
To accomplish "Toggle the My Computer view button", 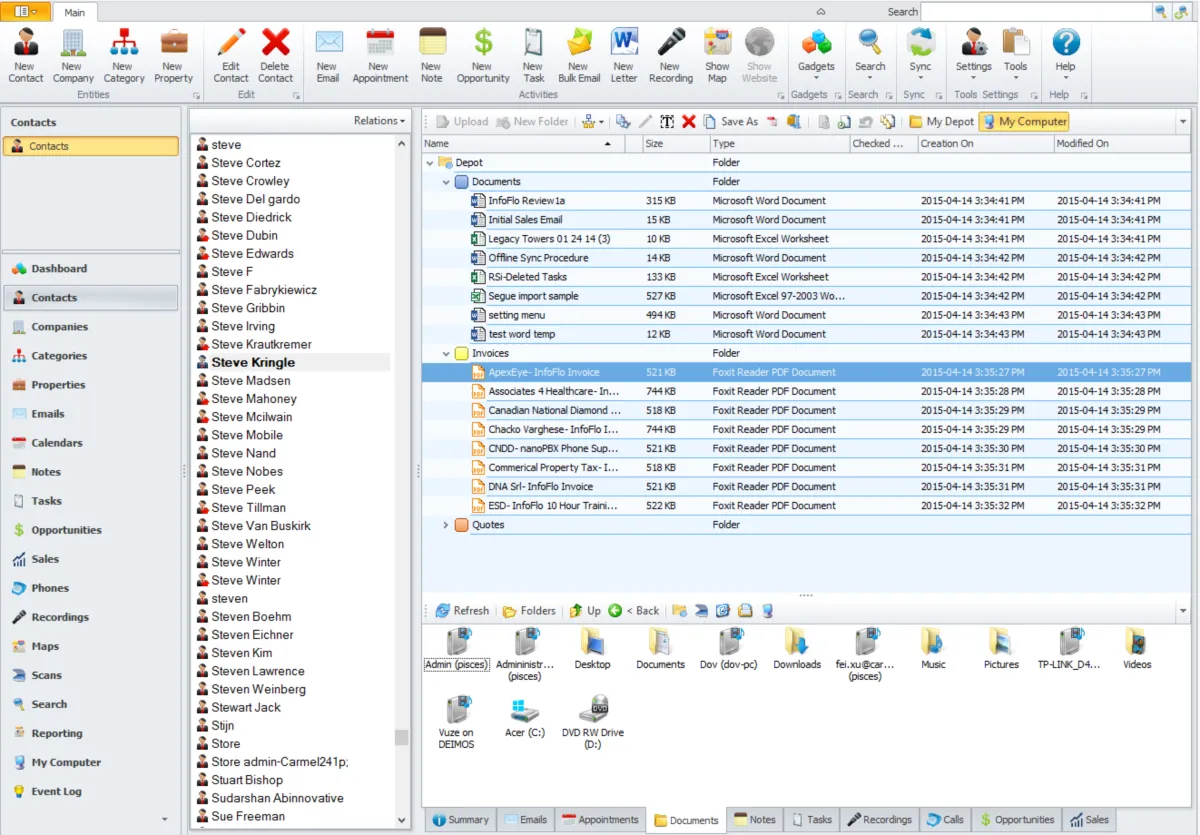I will [1024, 122].
